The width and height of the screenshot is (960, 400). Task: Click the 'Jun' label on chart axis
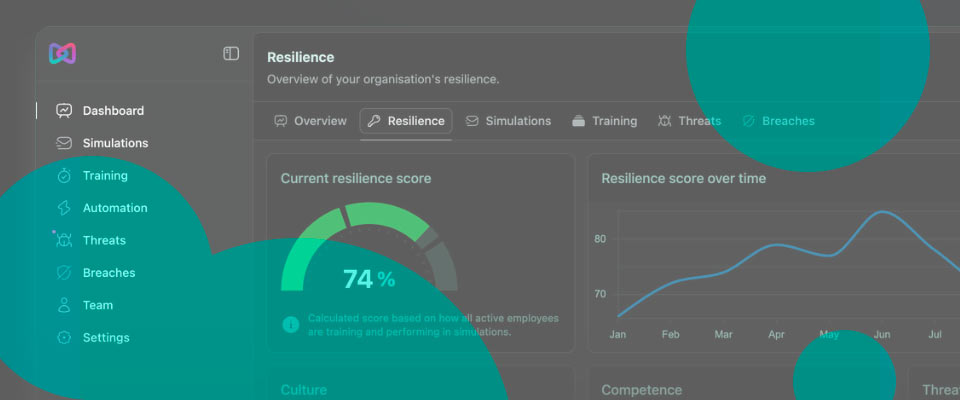(x=882, y=335)
